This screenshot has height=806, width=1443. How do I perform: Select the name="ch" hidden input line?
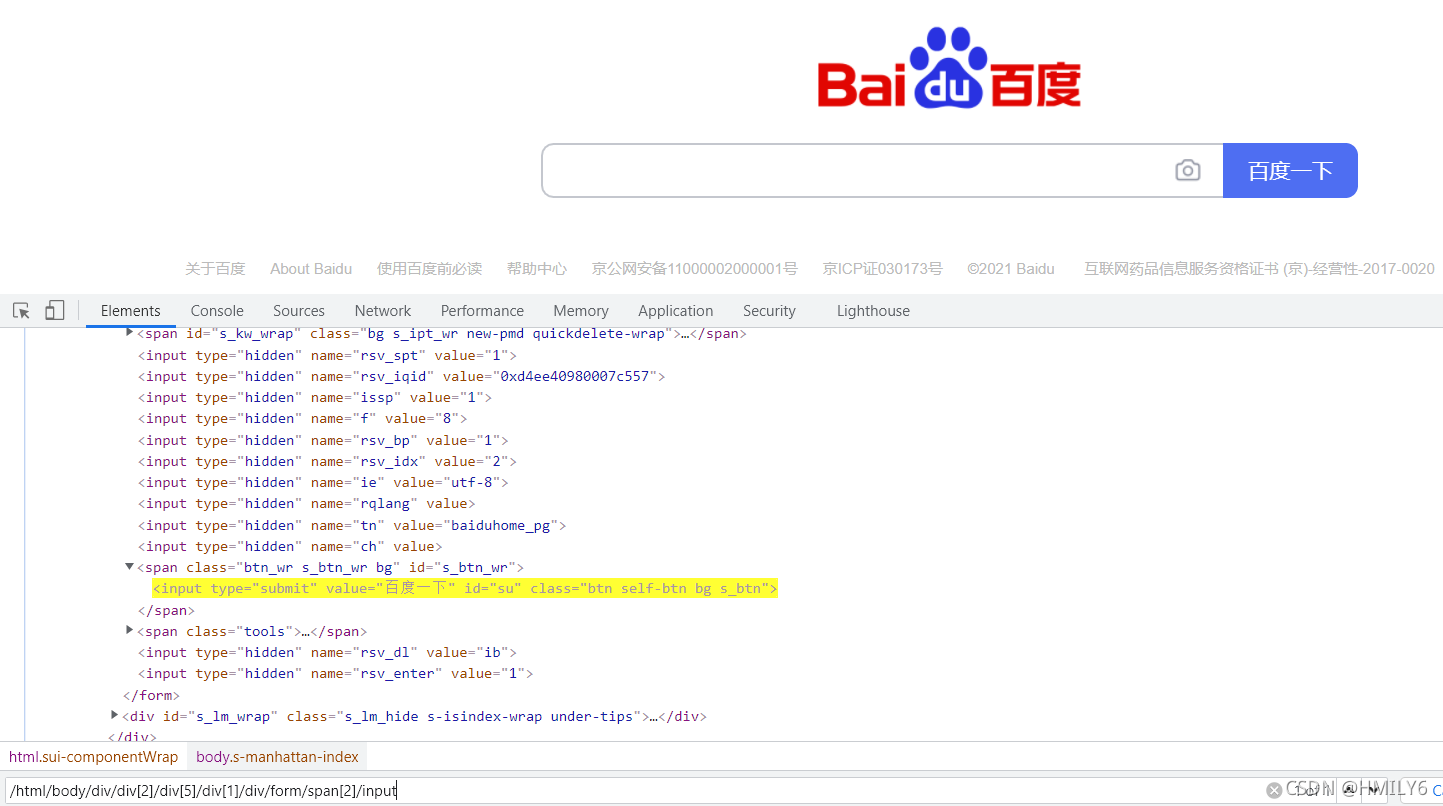[x=290, y=546]
